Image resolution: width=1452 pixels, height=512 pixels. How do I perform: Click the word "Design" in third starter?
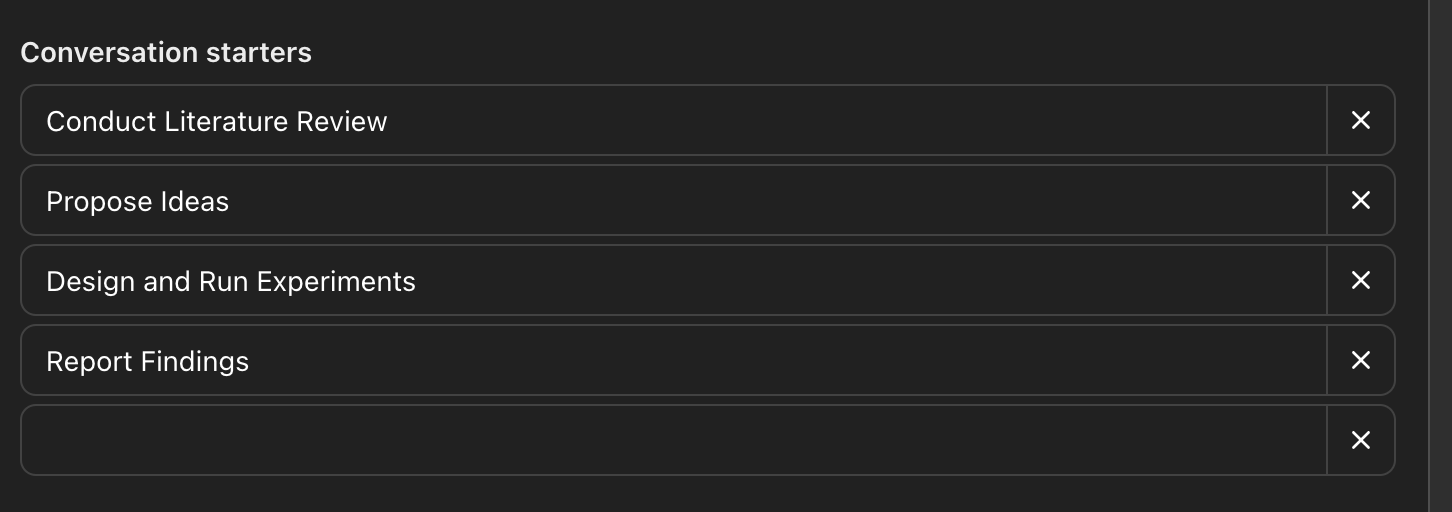90,281
